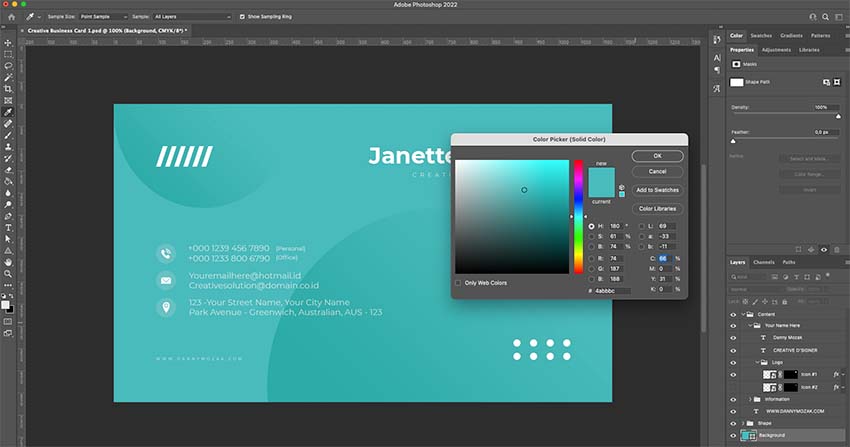Screen dimensions: 850x447
Task: Collapse the Content group
Action: pos(743,314)
